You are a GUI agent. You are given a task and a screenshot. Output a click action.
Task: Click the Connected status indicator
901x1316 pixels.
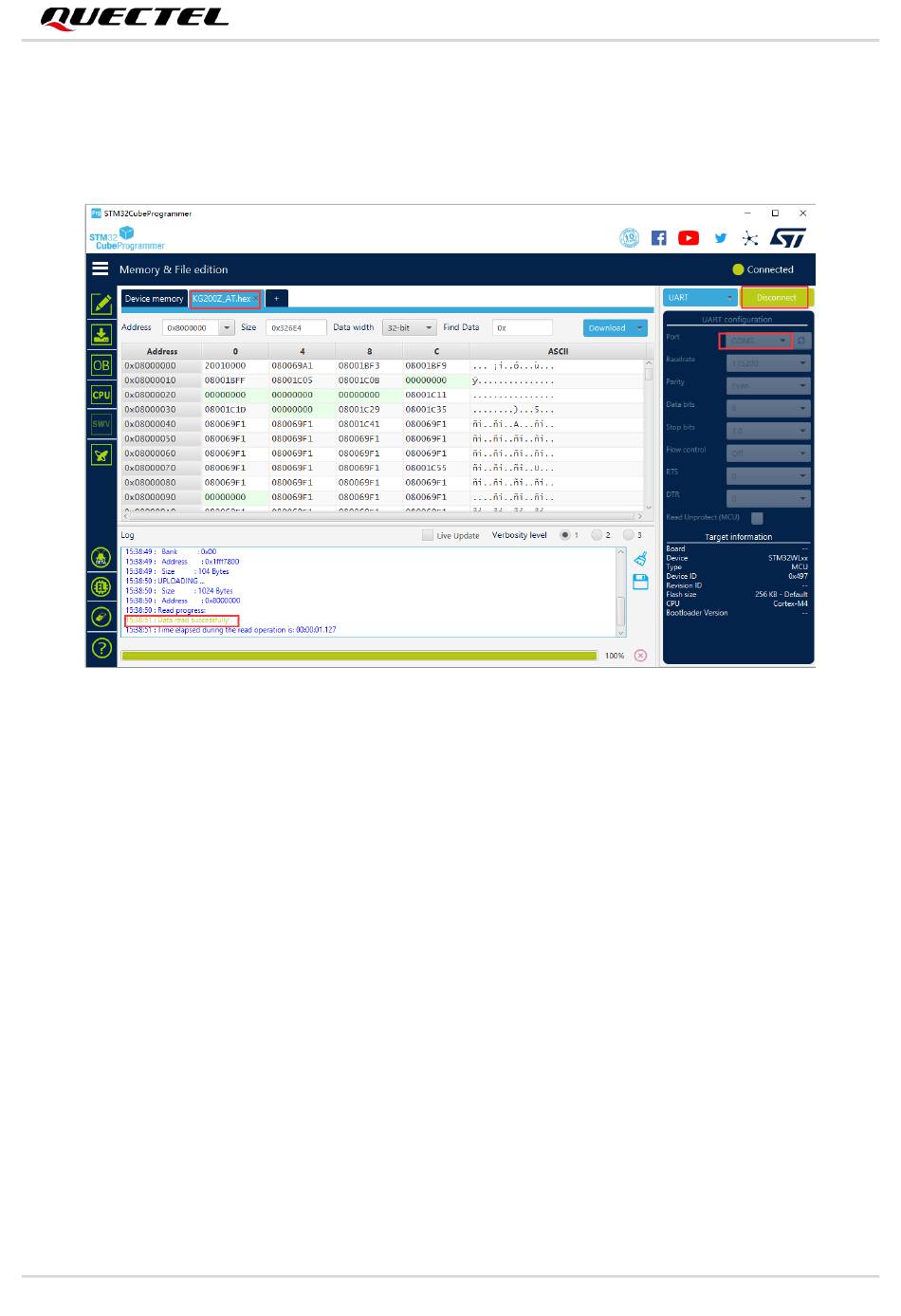coord(763,269)
